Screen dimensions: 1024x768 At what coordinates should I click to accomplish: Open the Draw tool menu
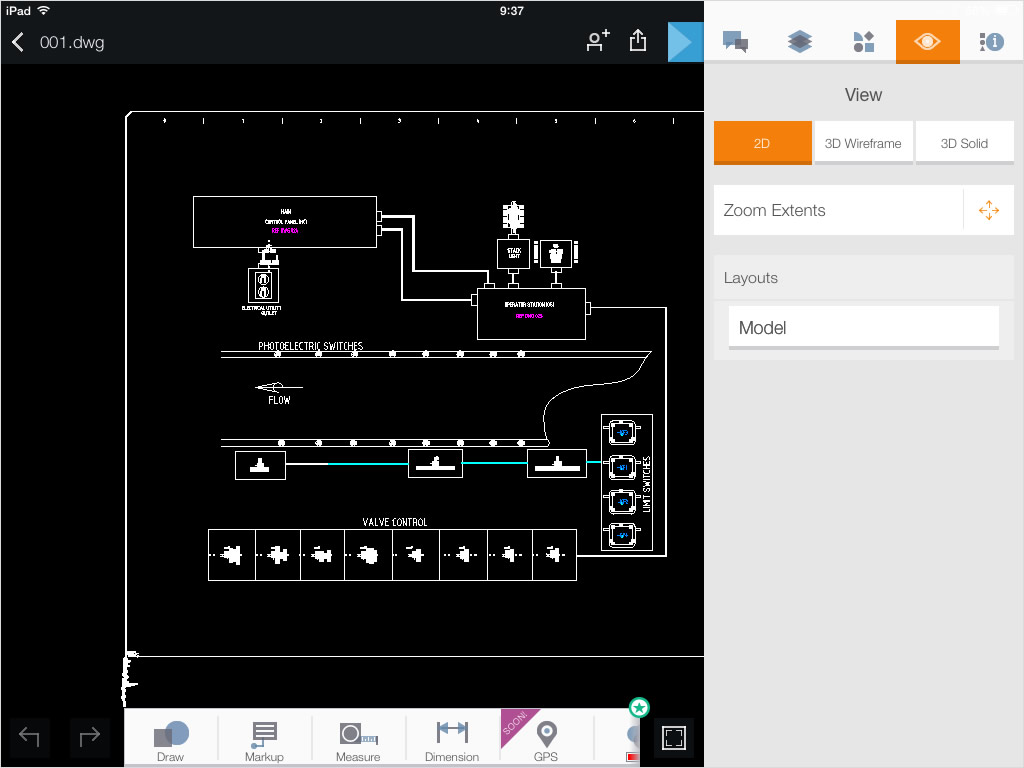click(x=171, y=740)
